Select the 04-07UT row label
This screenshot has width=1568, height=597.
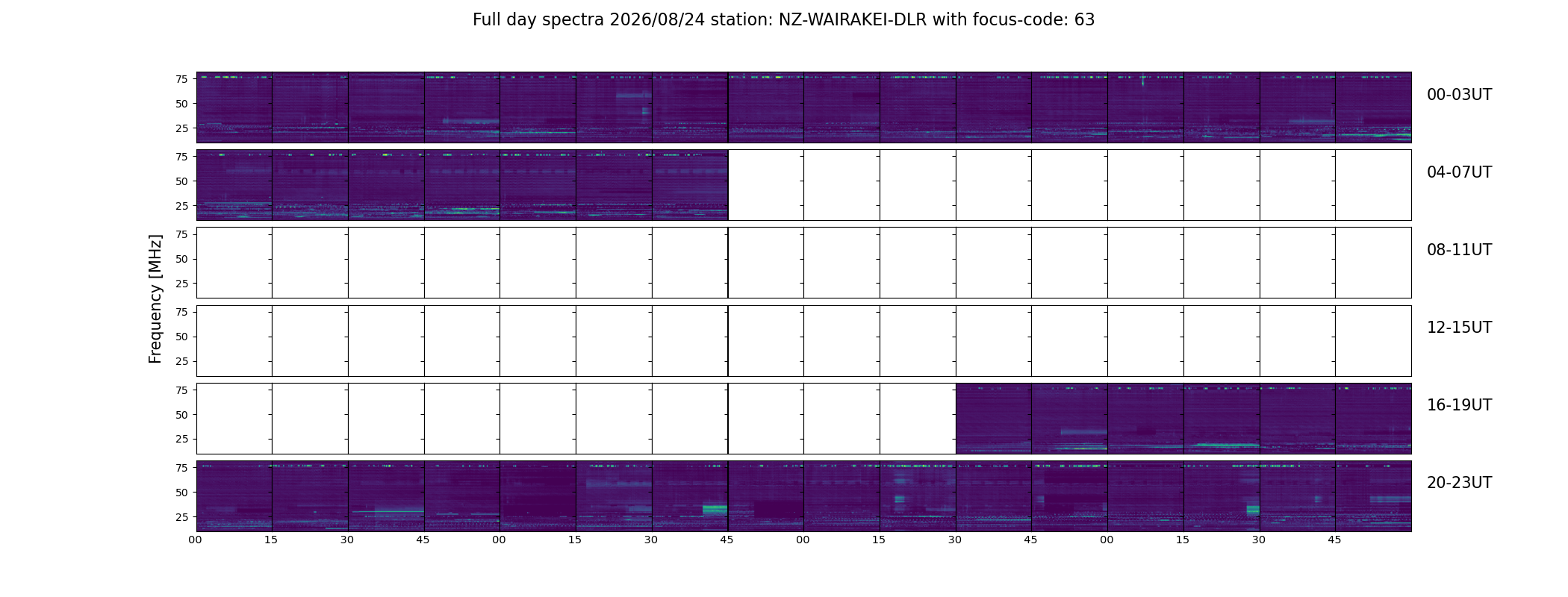pos(1459,172)
